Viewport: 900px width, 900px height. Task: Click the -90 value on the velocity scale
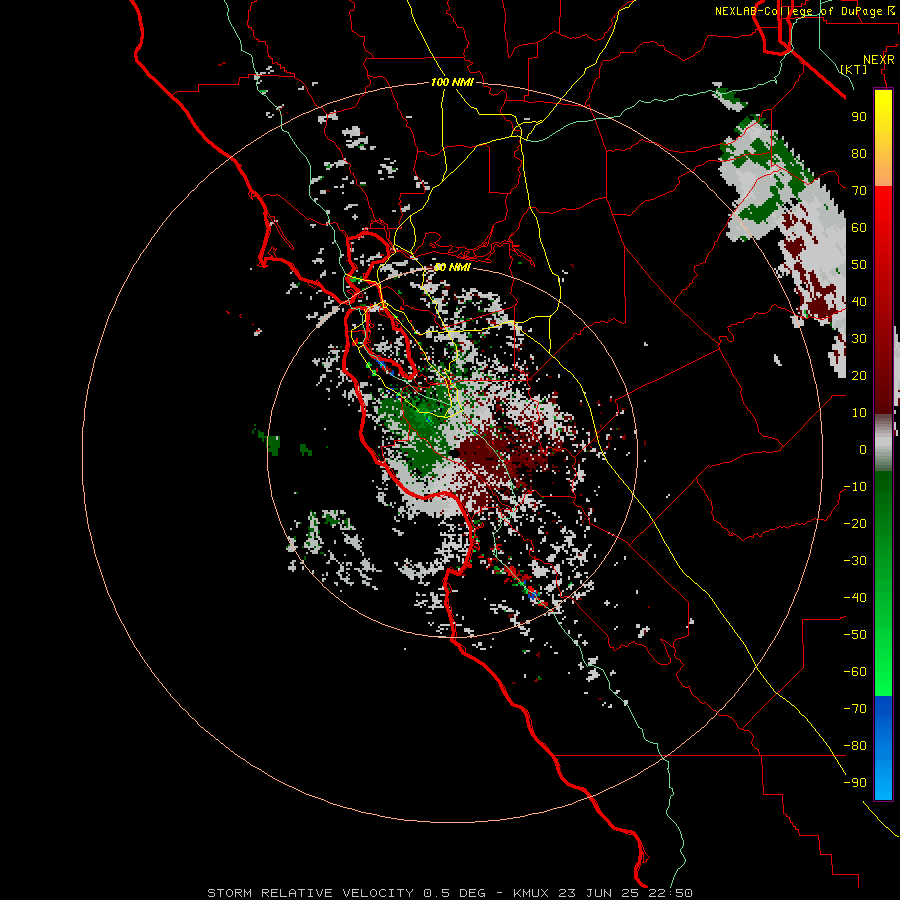click(x=855, y=783)
